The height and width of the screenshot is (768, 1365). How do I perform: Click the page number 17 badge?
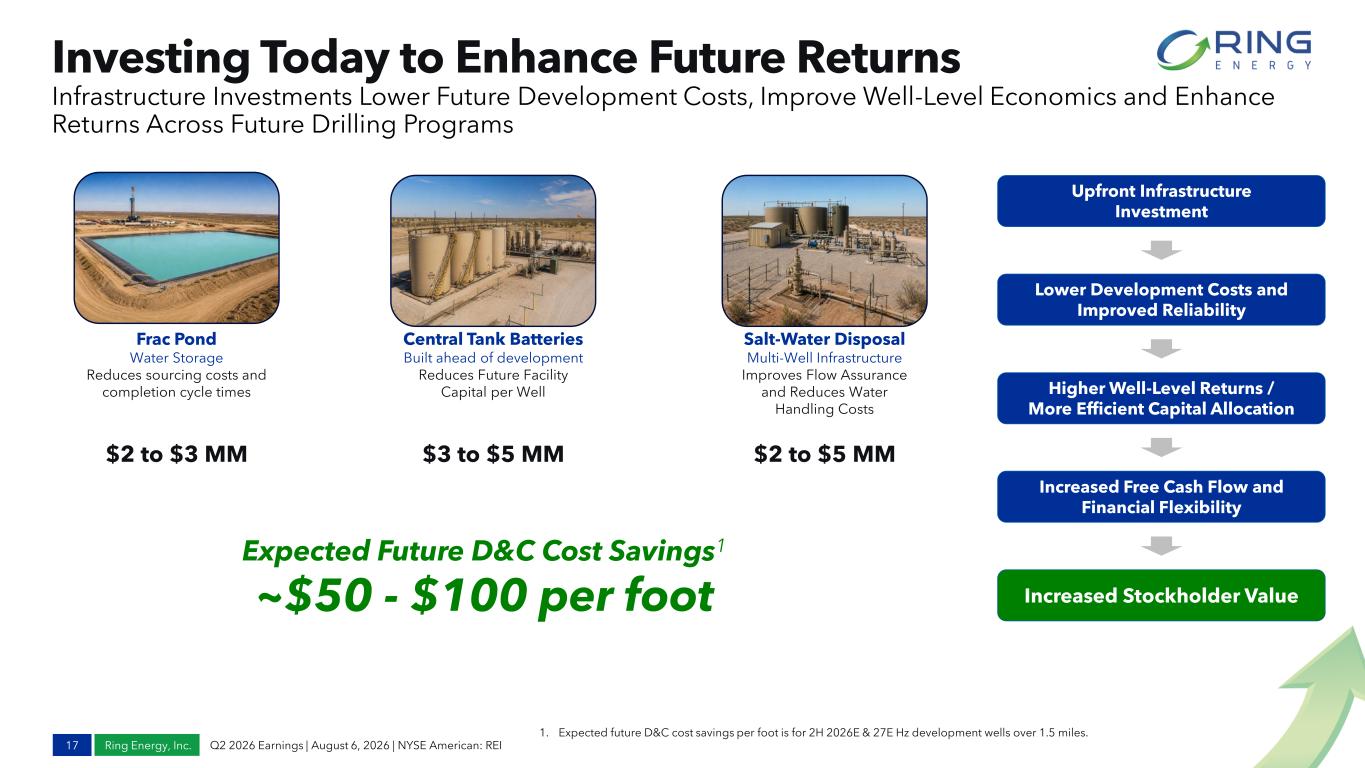pos(74,744)
